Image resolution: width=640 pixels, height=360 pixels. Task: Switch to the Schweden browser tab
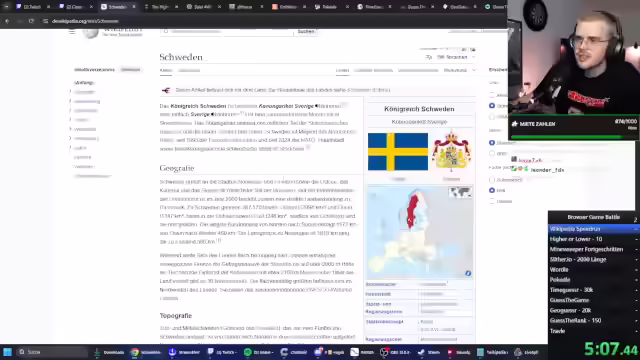(x=118, y=7)
